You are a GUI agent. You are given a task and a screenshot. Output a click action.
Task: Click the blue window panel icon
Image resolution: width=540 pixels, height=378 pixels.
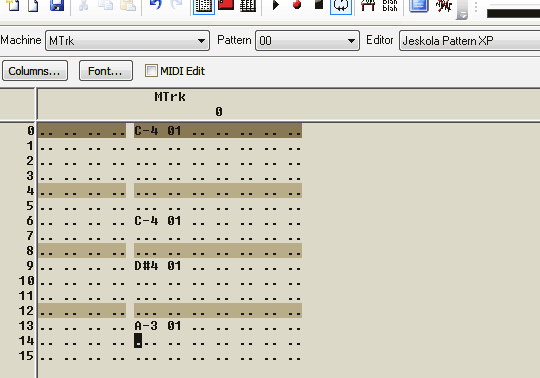(418, 6)
